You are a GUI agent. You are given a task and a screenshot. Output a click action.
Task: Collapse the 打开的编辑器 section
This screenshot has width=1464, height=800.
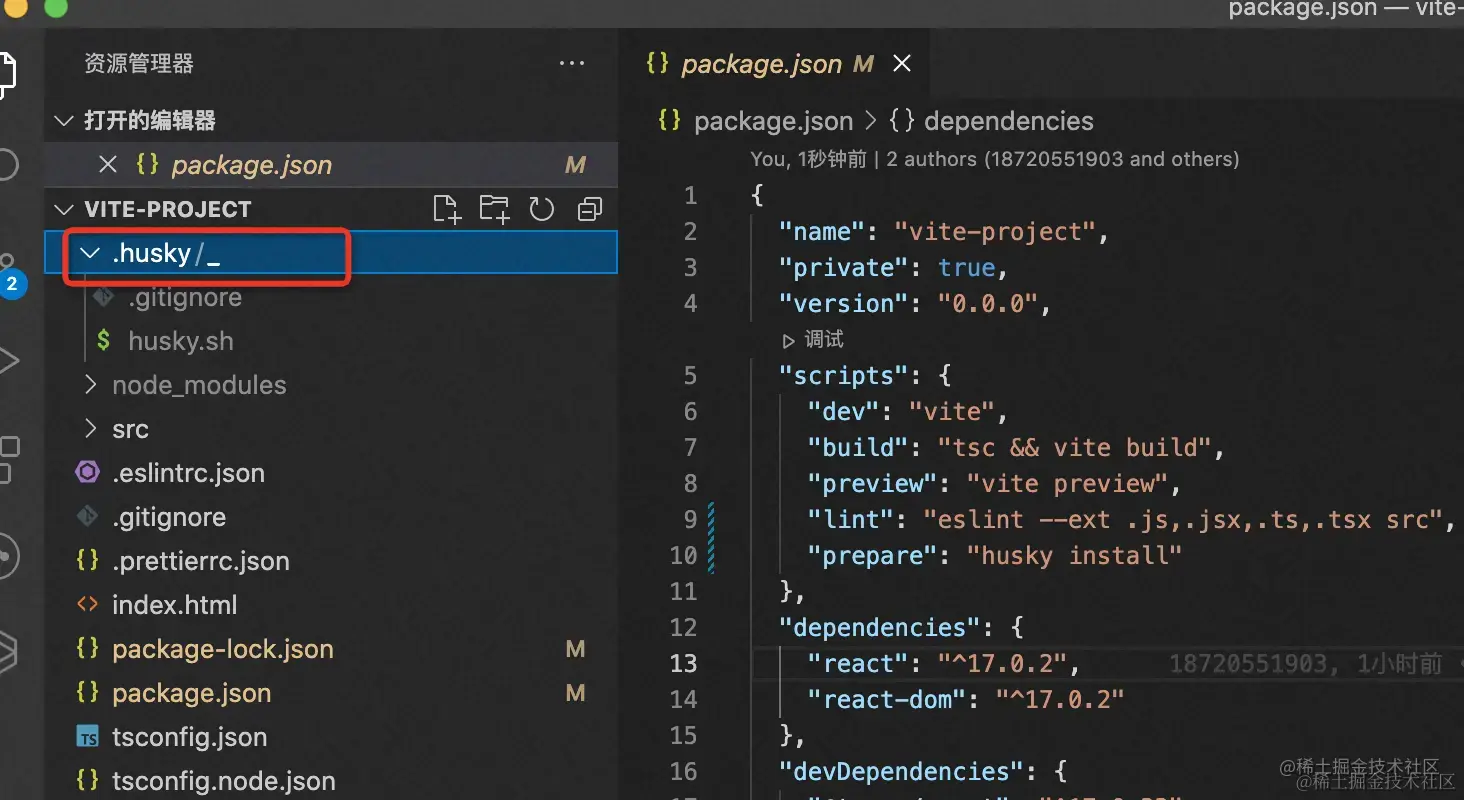tap(65, 121)
